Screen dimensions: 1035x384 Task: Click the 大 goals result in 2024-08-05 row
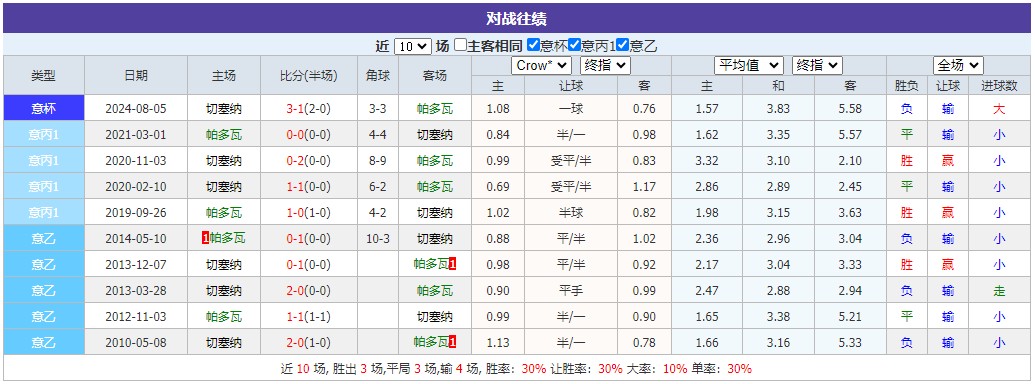(x=999, y=109)
